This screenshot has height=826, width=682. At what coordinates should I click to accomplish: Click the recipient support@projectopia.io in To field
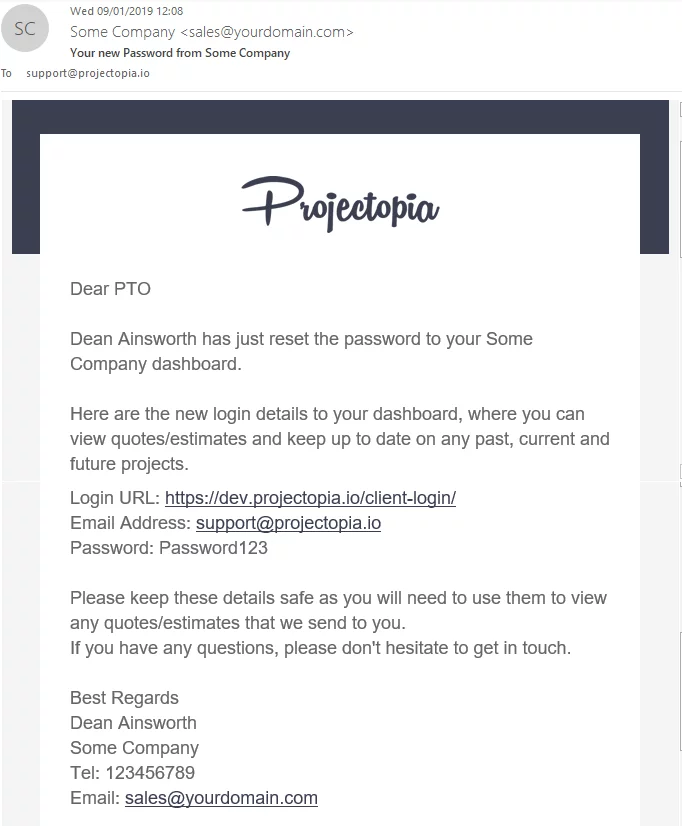click(x=88, y=73)
